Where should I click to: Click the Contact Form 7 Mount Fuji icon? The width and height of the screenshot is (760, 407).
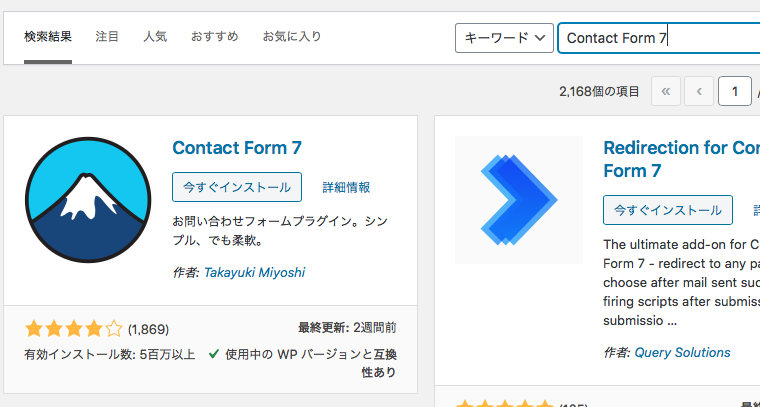tap(88, 200)
